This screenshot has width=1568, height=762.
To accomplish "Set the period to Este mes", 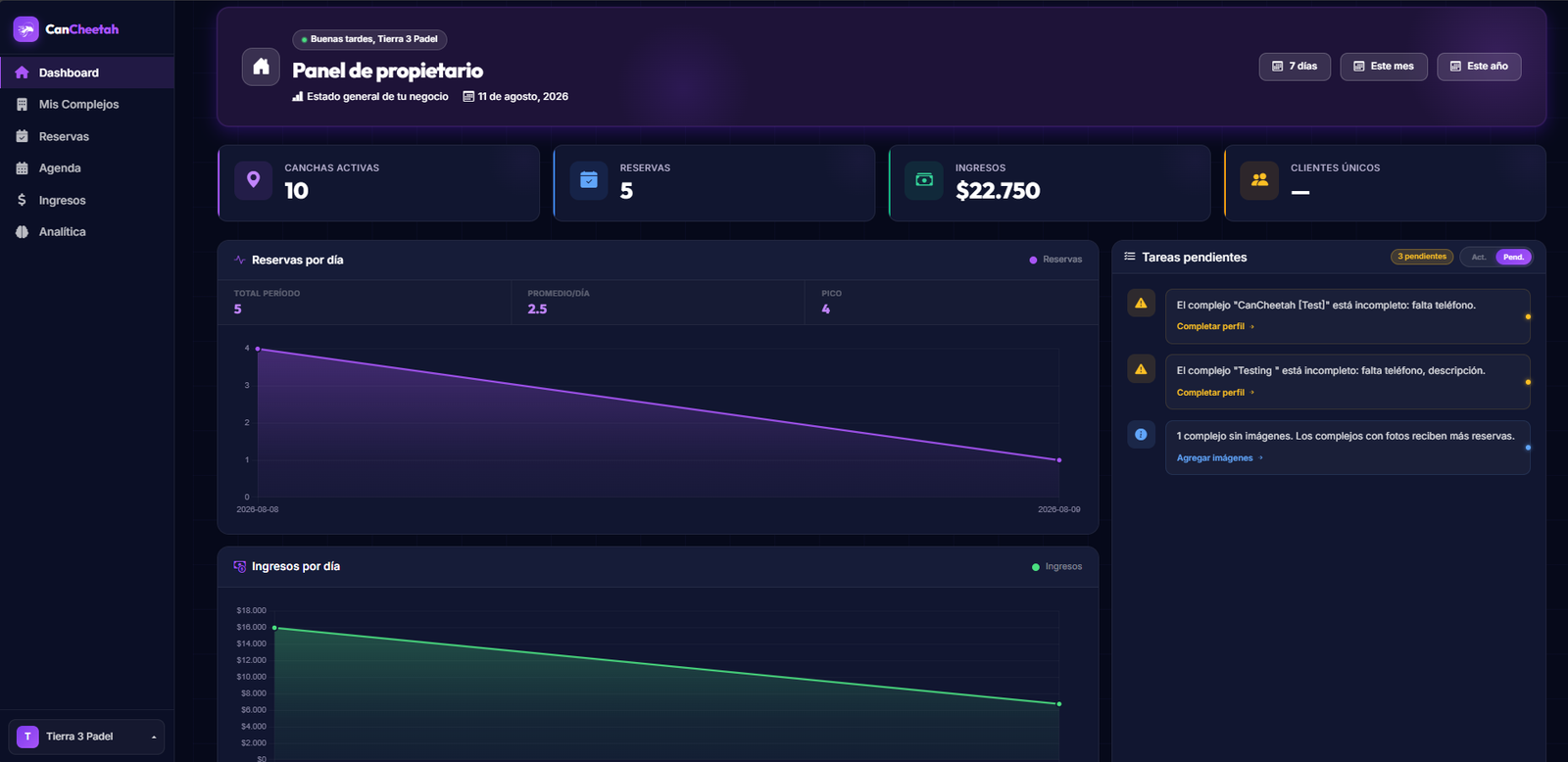I will click(x=1384, y=67).
